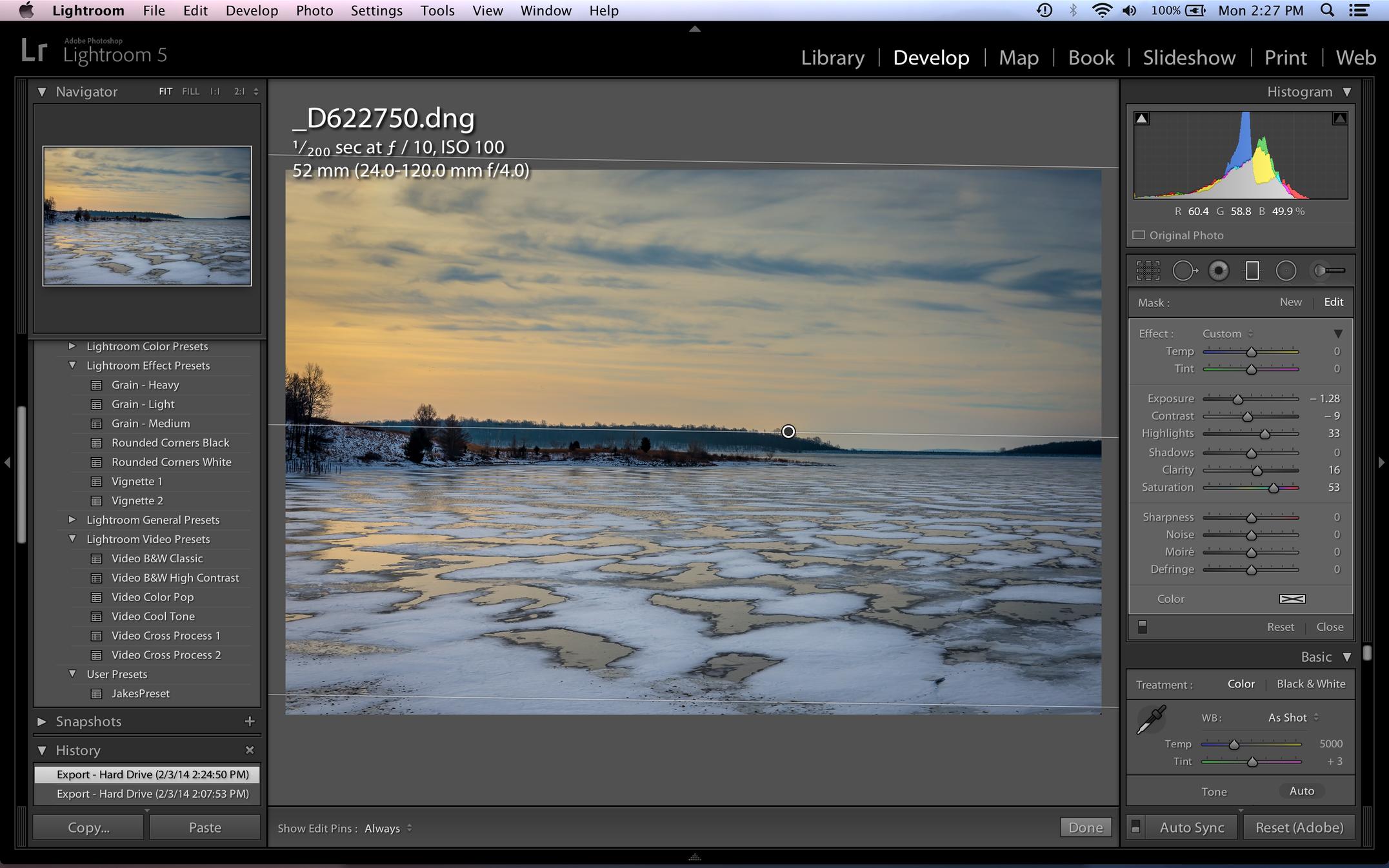Pick the White Balance eyedropper tool

pyautogui.click(x=1151, y=720)
